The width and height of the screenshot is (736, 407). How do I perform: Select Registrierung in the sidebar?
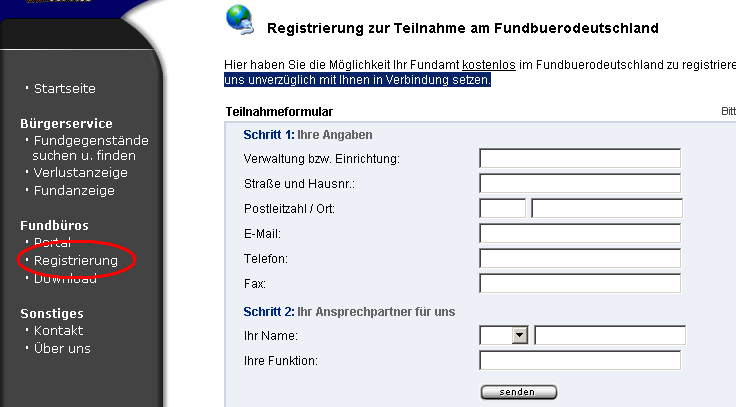[x=76, y=261]
